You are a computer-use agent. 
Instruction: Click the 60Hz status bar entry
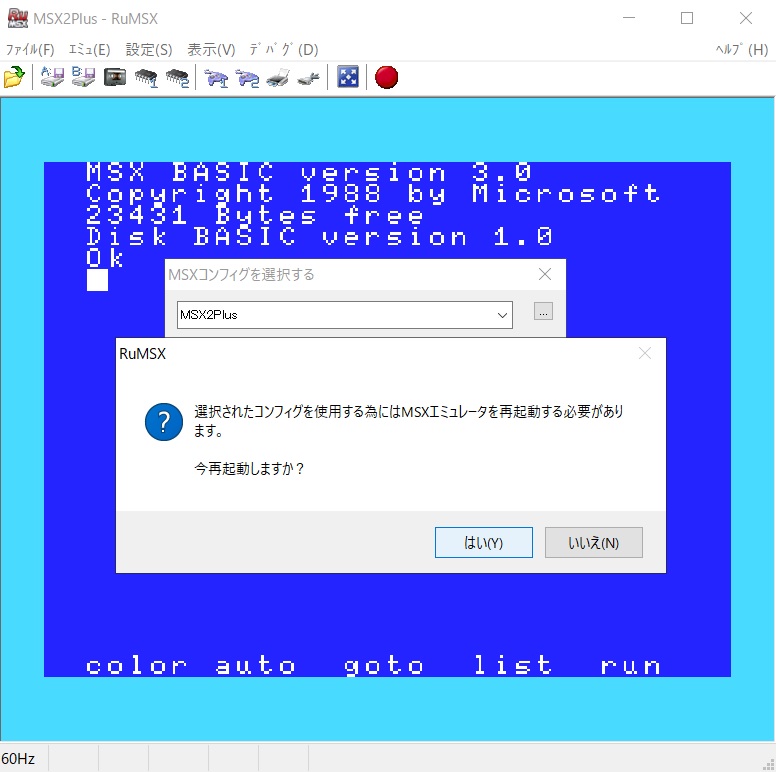(18, 759)
